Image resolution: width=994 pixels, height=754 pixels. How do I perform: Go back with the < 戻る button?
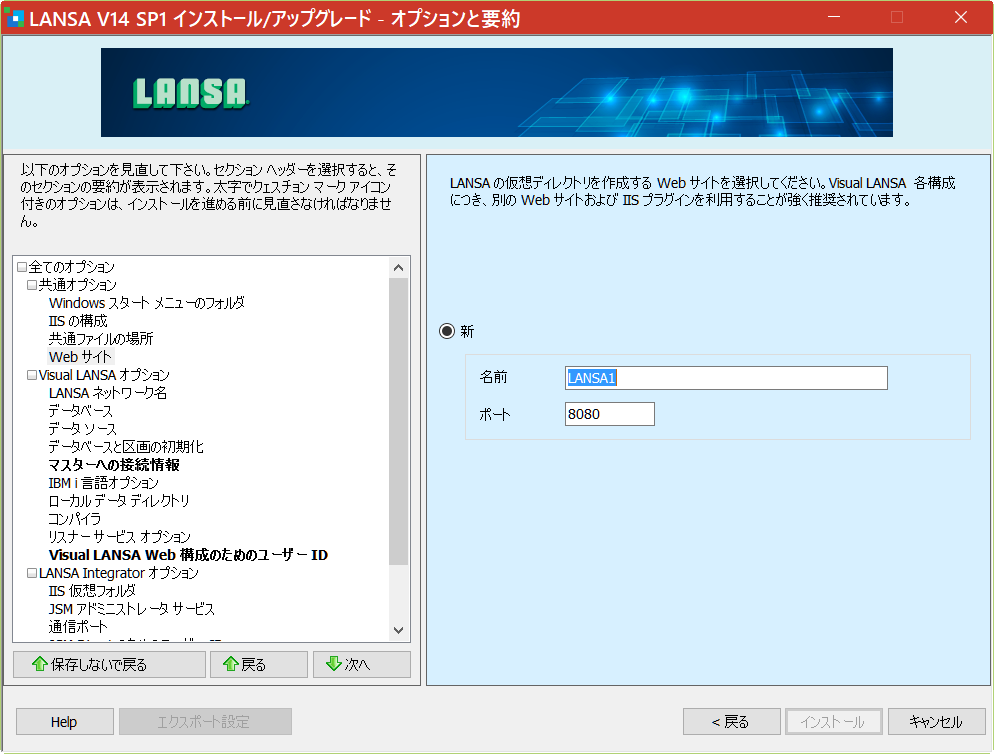tap(732, 722)
